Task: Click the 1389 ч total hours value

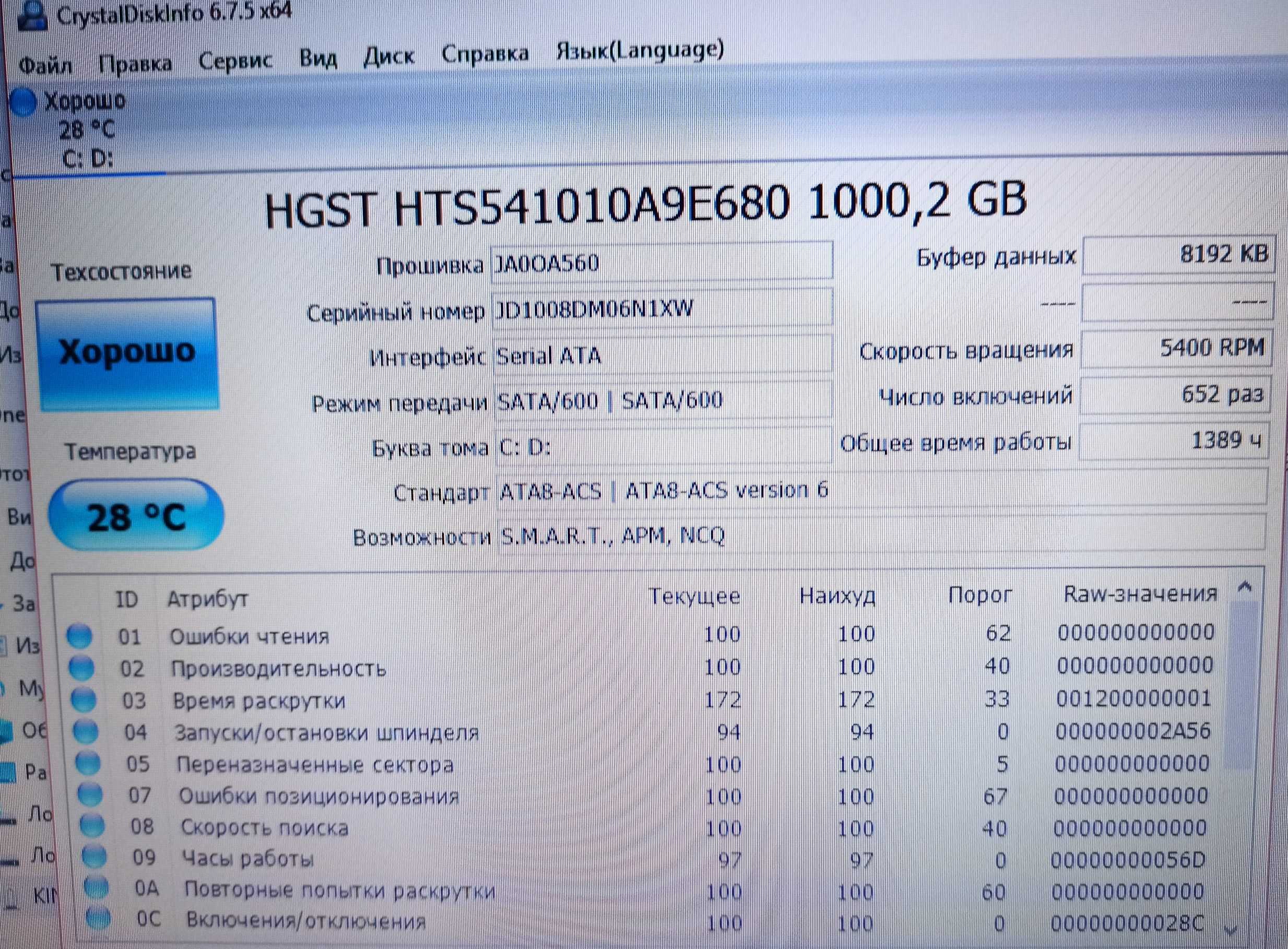Action: click(x=1174, y=441)
